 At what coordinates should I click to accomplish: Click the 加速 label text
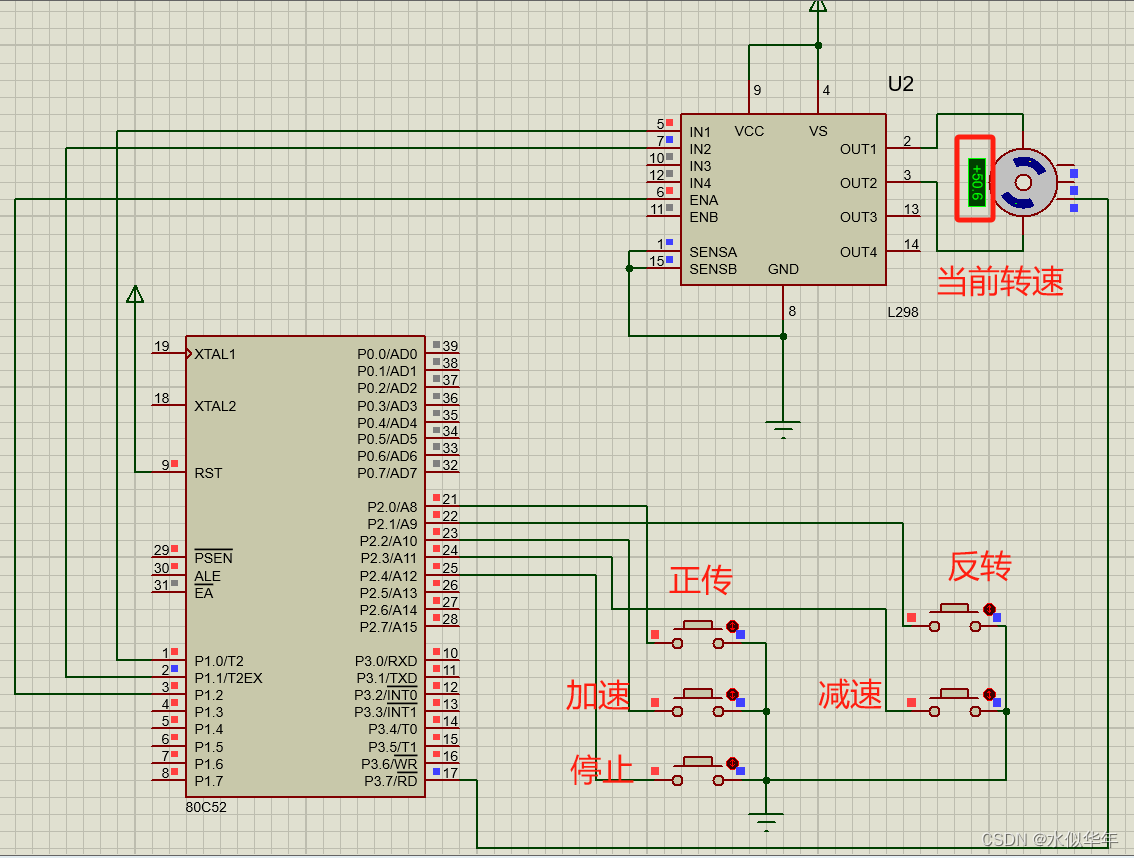point(597,695)
